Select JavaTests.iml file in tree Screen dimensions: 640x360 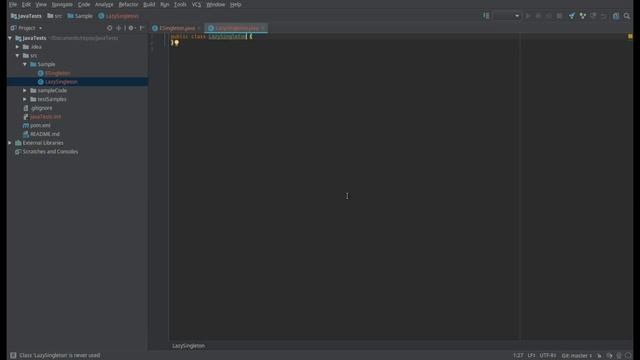point(42,117)
